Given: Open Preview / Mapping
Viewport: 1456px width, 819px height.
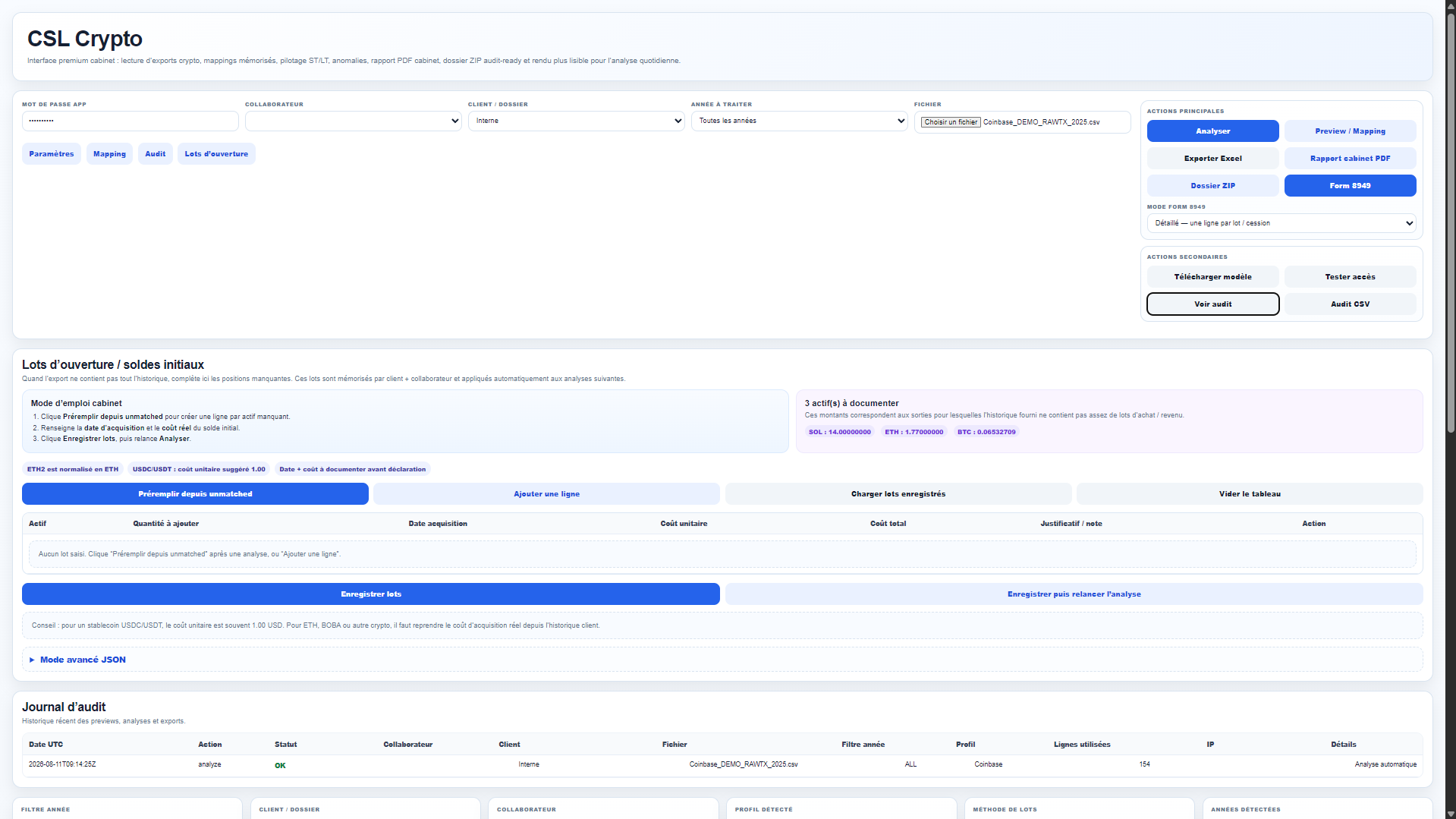Looking at the screenshot, I should coord(1350,131).
